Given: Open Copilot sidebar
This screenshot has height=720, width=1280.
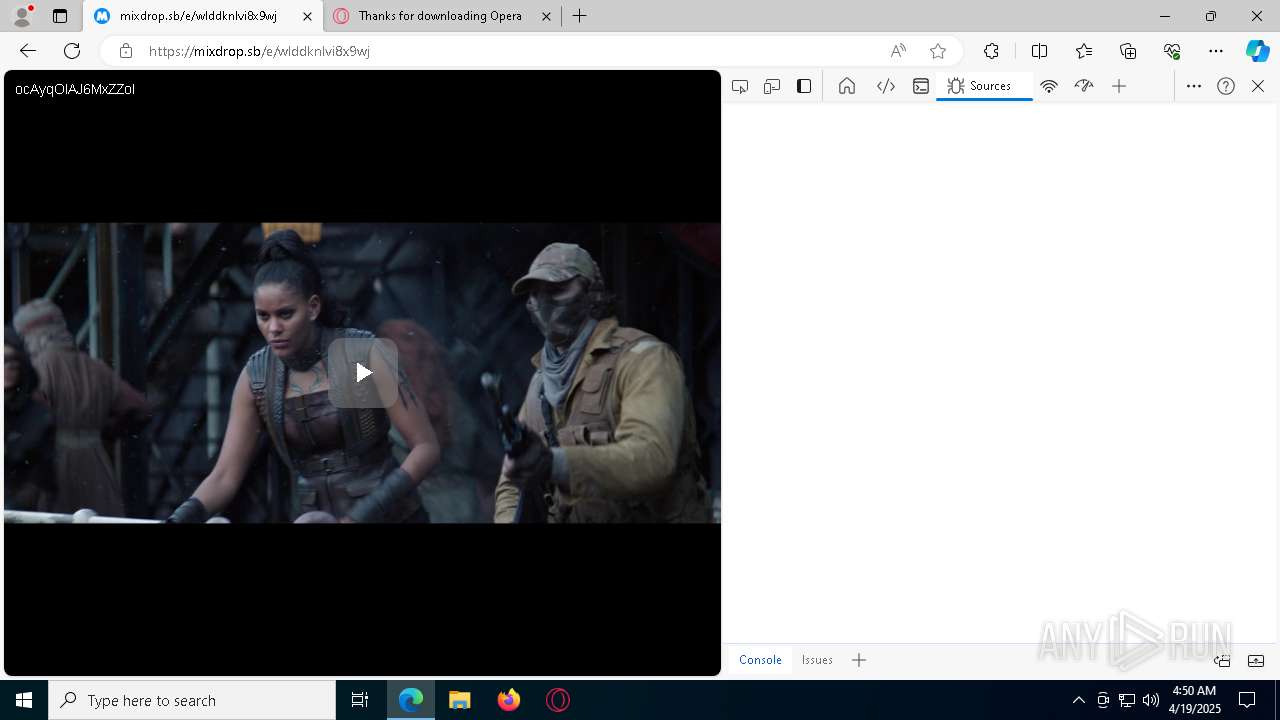Looking at the screenshot, I should (x=1257, y=51).
